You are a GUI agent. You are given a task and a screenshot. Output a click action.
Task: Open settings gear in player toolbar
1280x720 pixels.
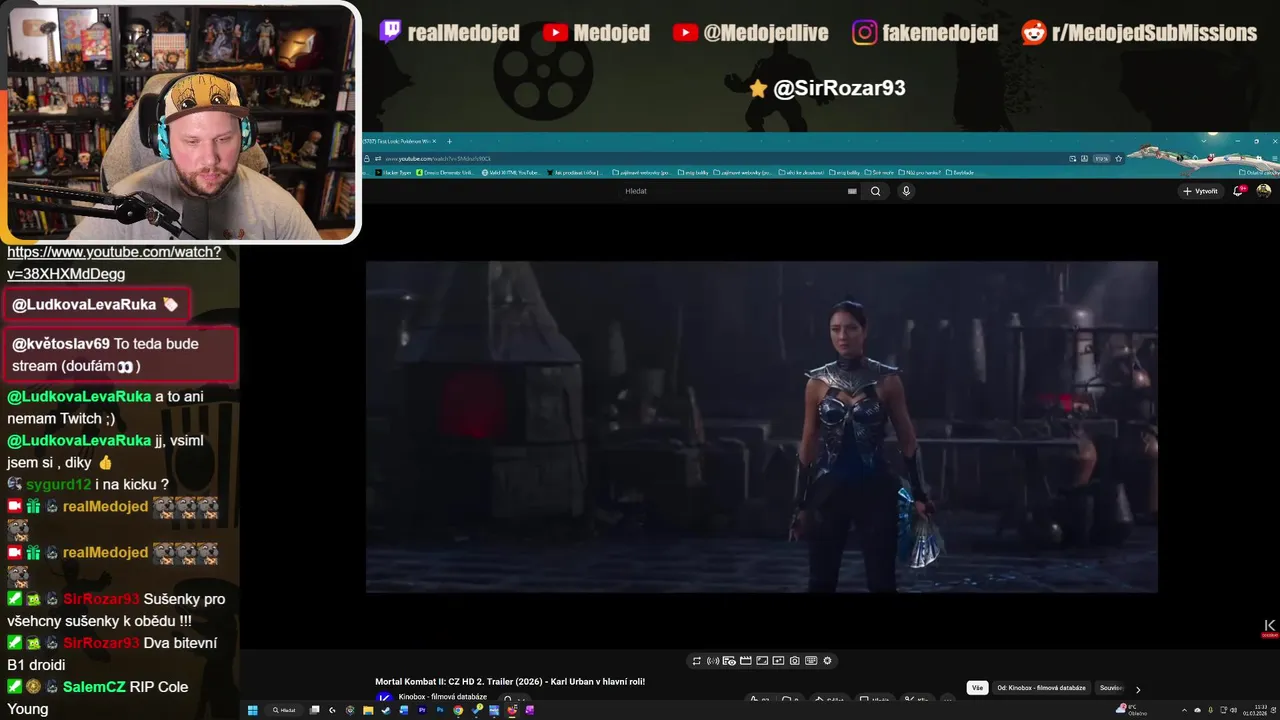827,660
